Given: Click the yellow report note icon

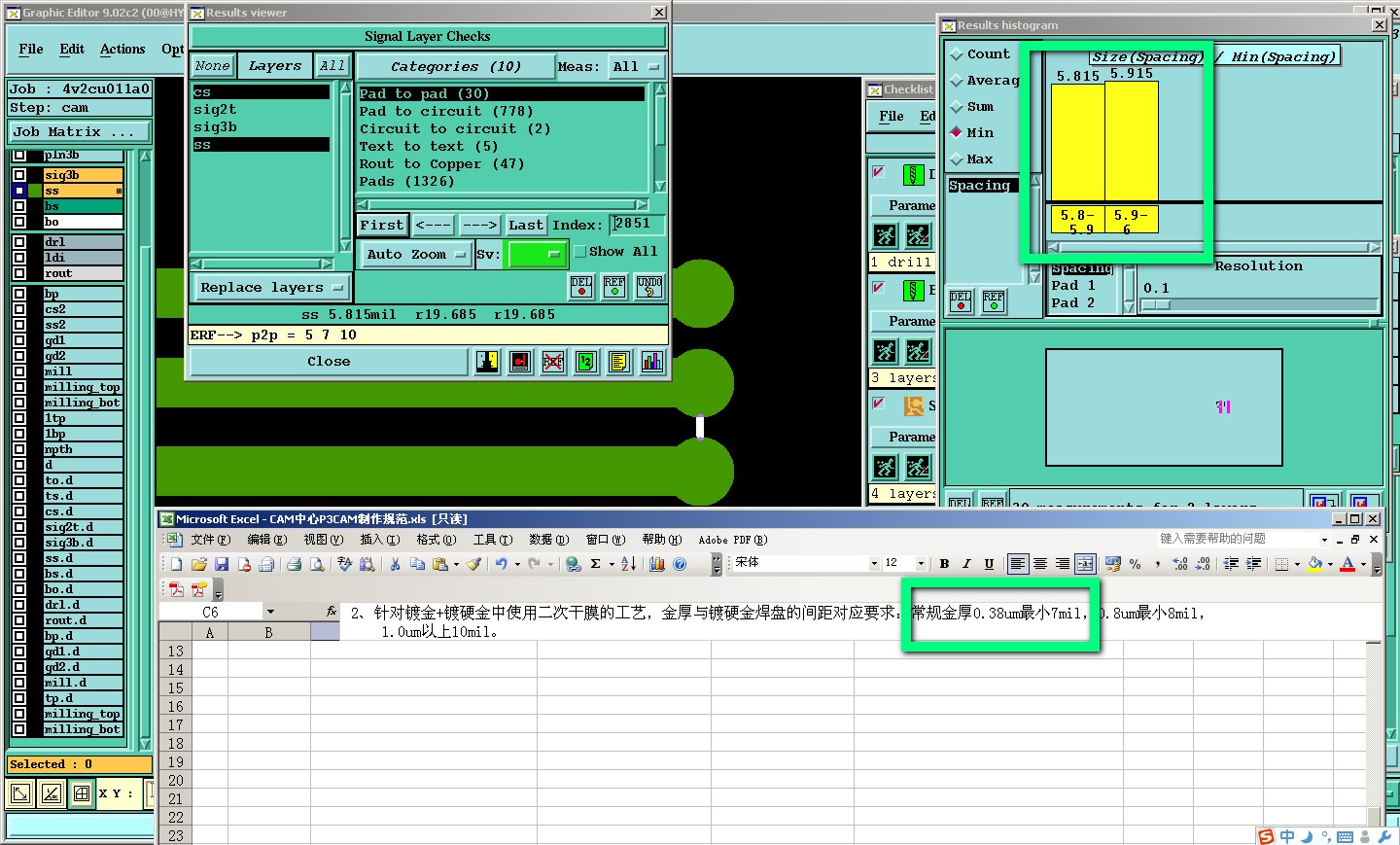Looking at the screenshot, I should (618, 362).
